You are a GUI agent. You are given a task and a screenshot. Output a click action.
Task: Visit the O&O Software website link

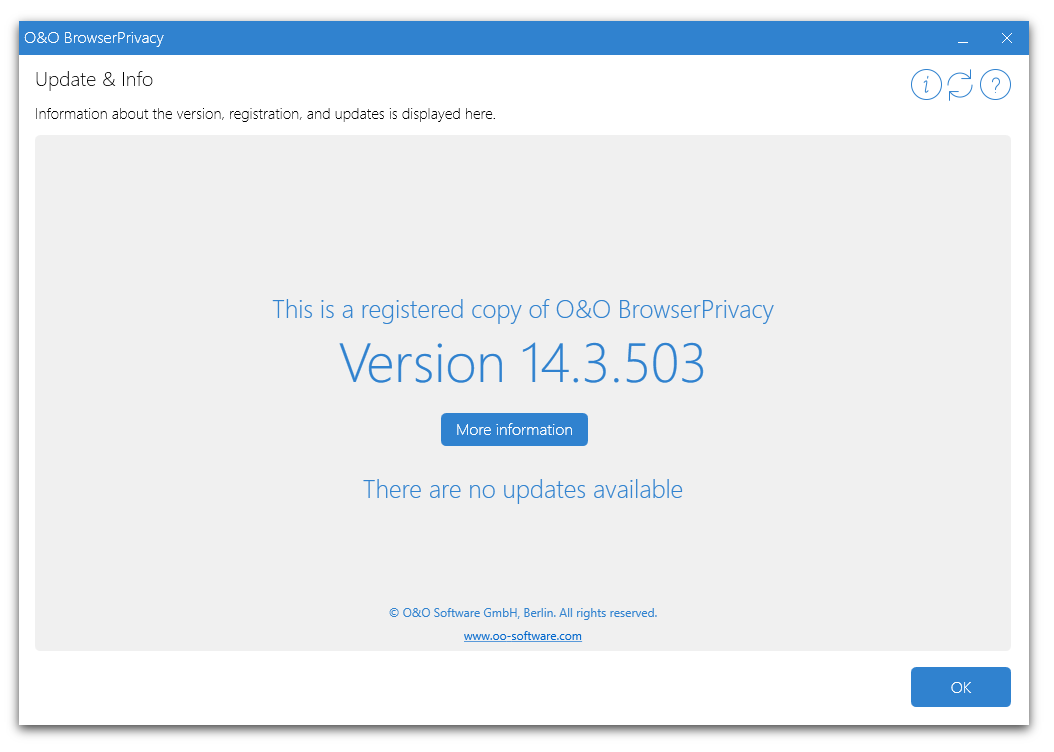pos(522,635)
